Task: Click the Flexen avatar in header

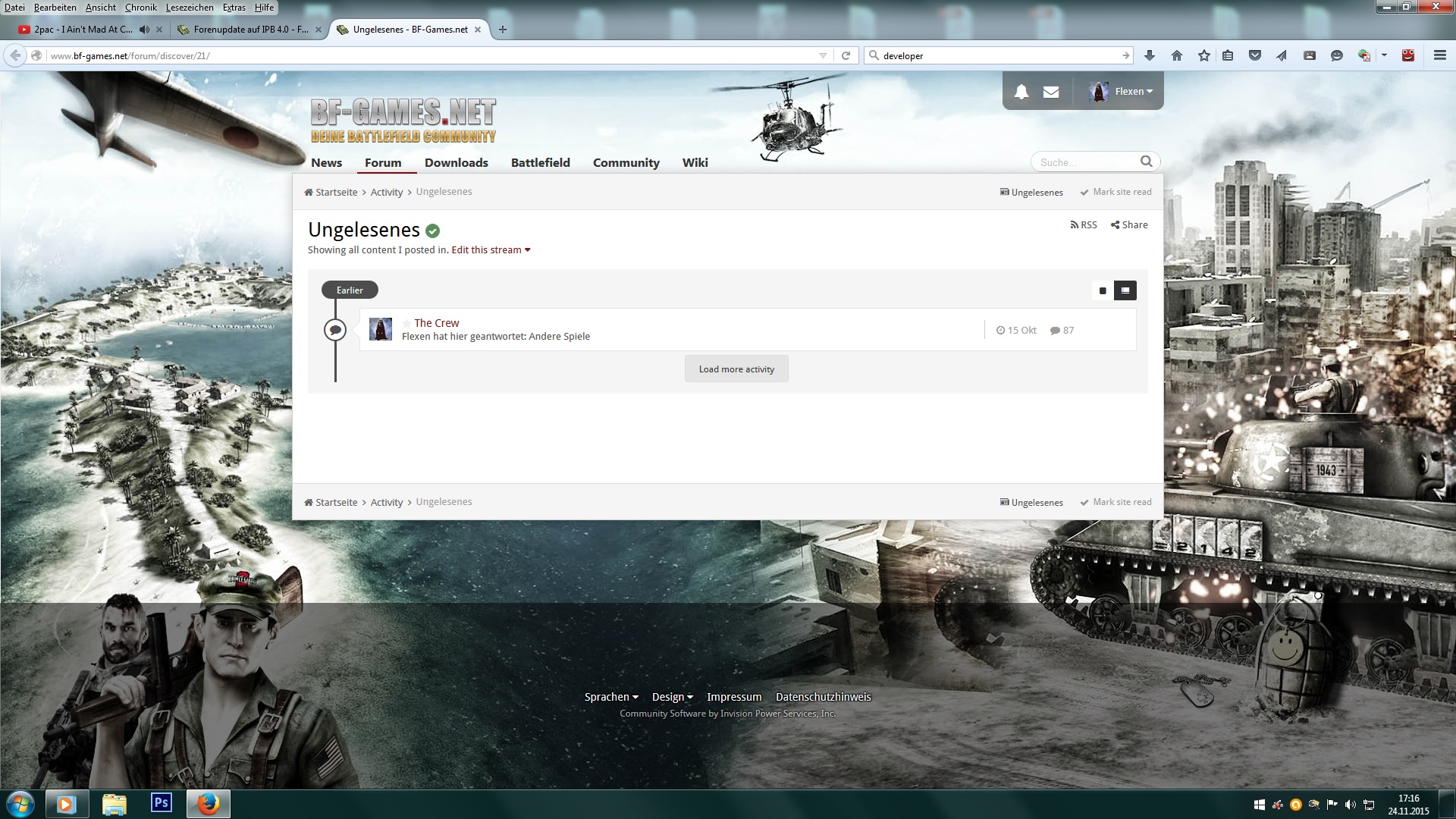Action: pos(1098,92)
